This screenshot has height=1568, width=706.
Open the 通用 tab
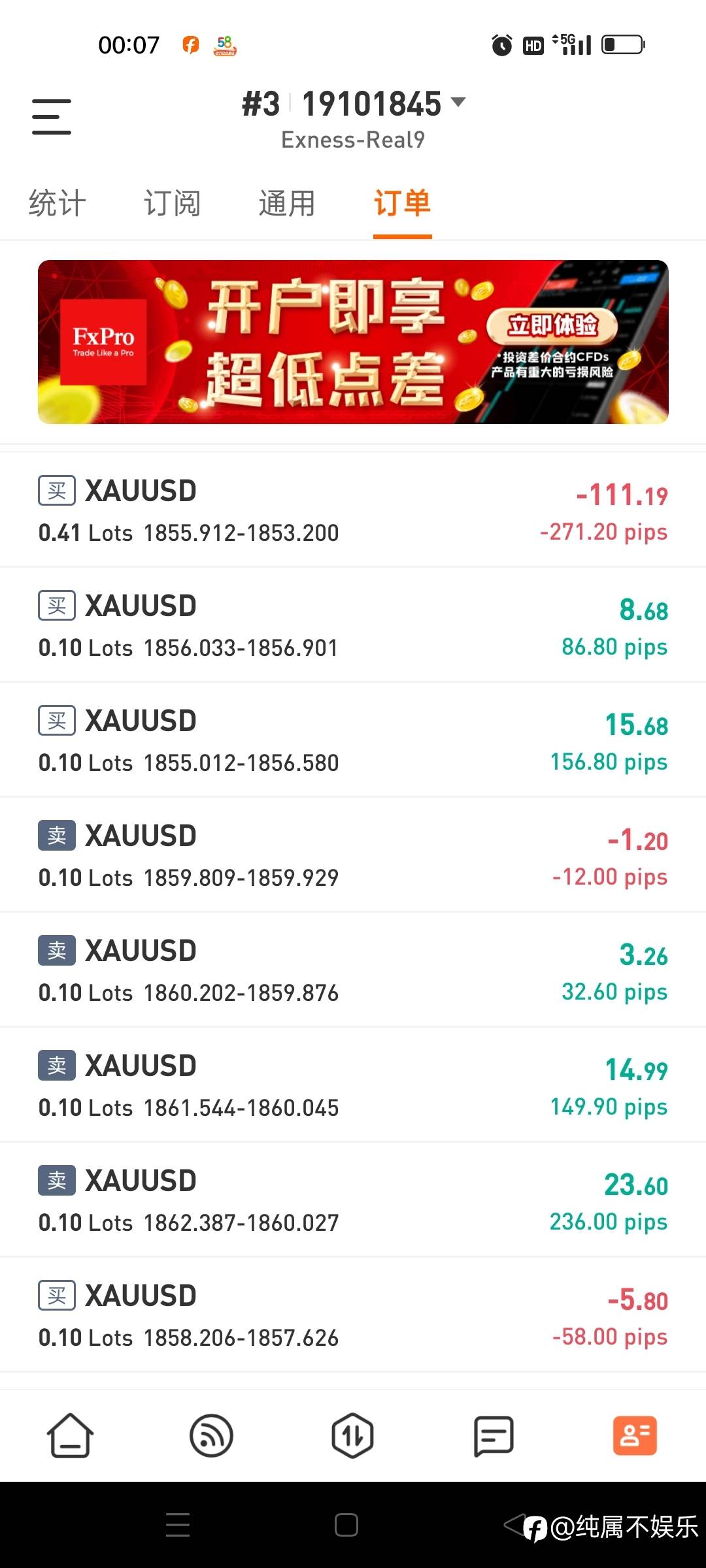pyautogui.click(x=287, y=203)
